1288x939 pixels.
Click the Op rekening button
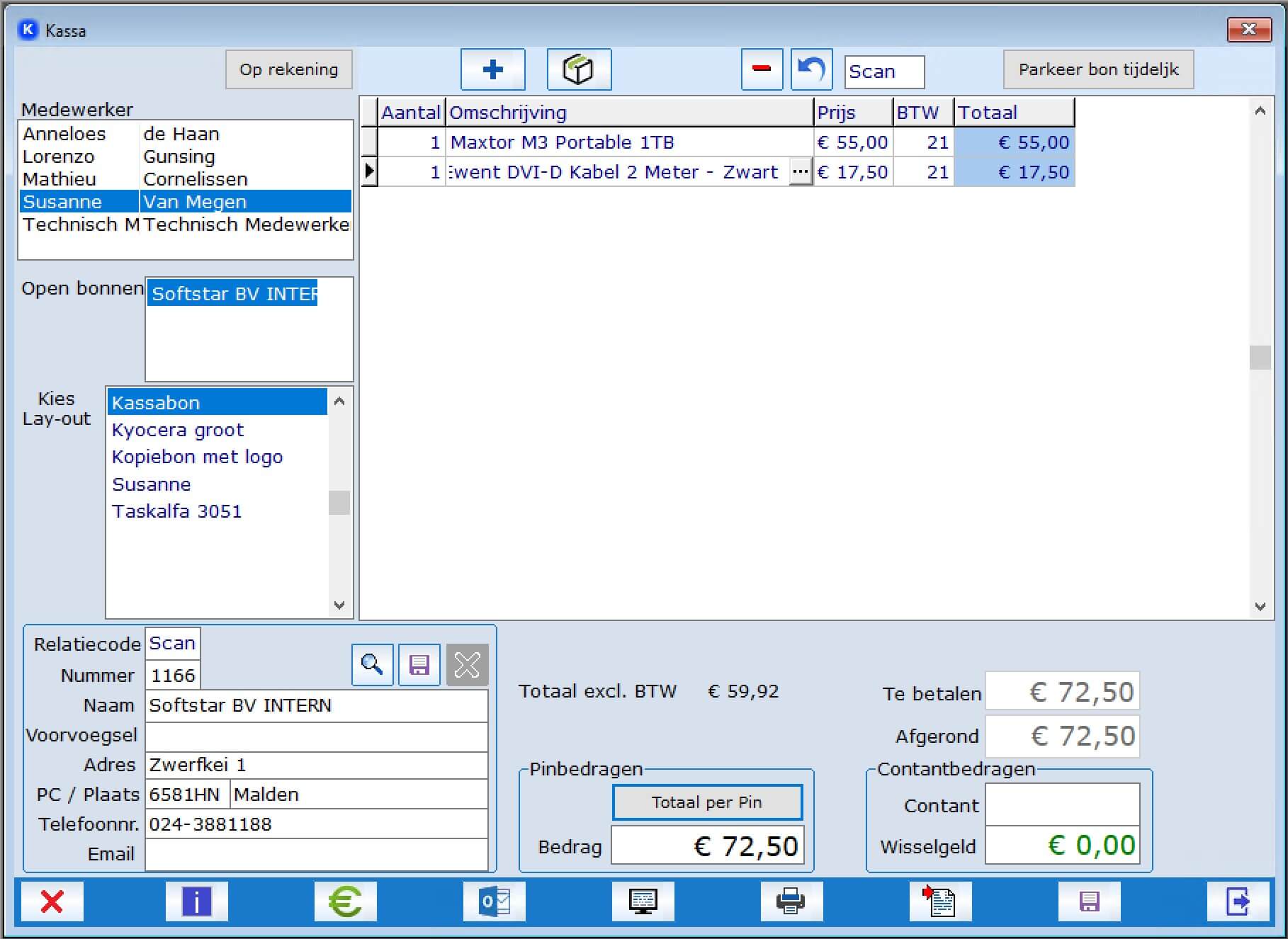click(288, 69)
